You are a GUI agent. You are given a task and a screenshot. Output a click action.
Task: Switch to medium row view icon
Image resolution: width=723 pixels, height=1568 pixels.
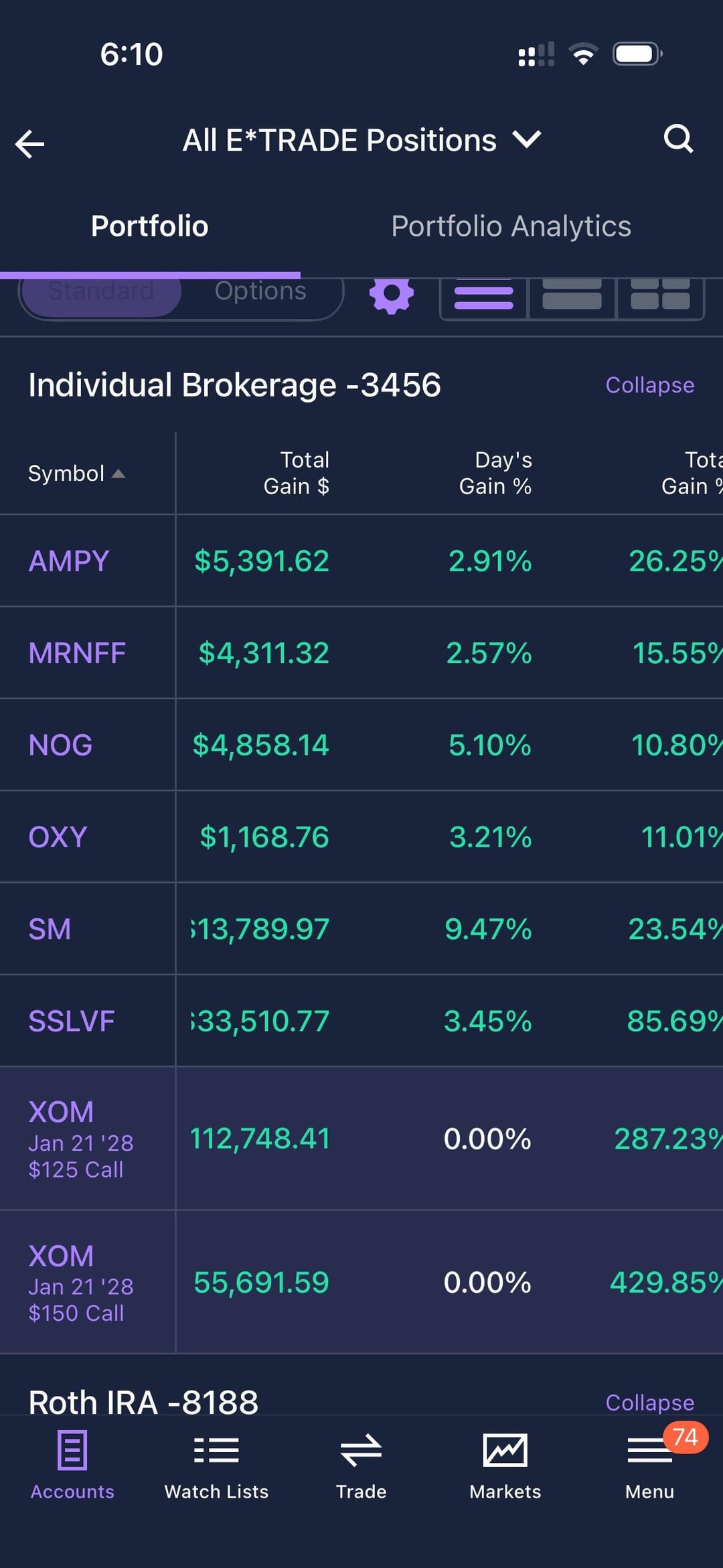pyautogui.click(x=572, y=297)
